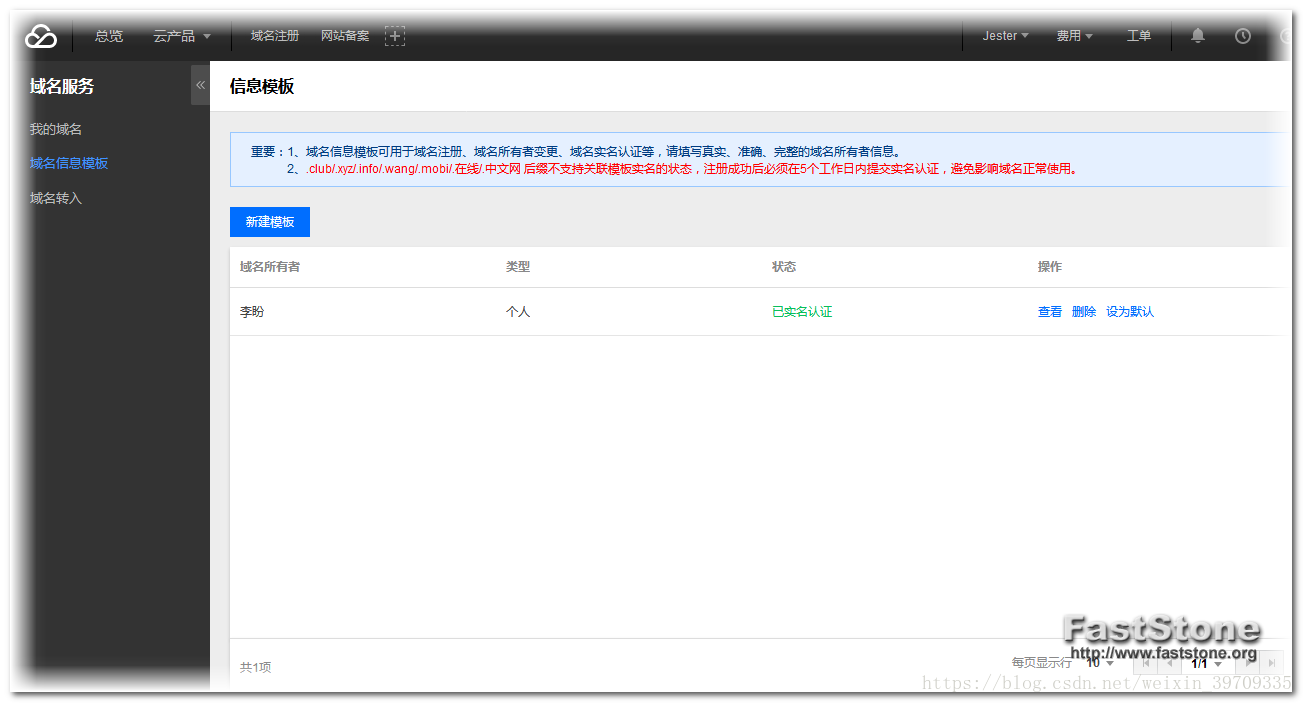
Task: Select 域名转入 in sidebar
Action: click(x=56, y=198)
